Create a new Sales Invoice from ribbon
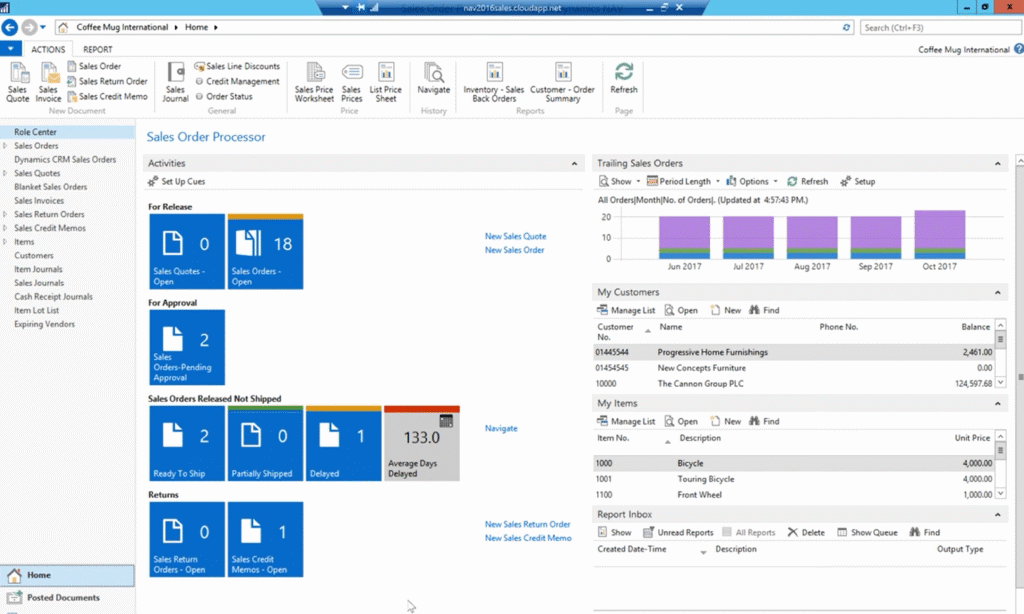The width and height of the screenshot is (1024, 614). pyautogui.click(x=48, y=82)
